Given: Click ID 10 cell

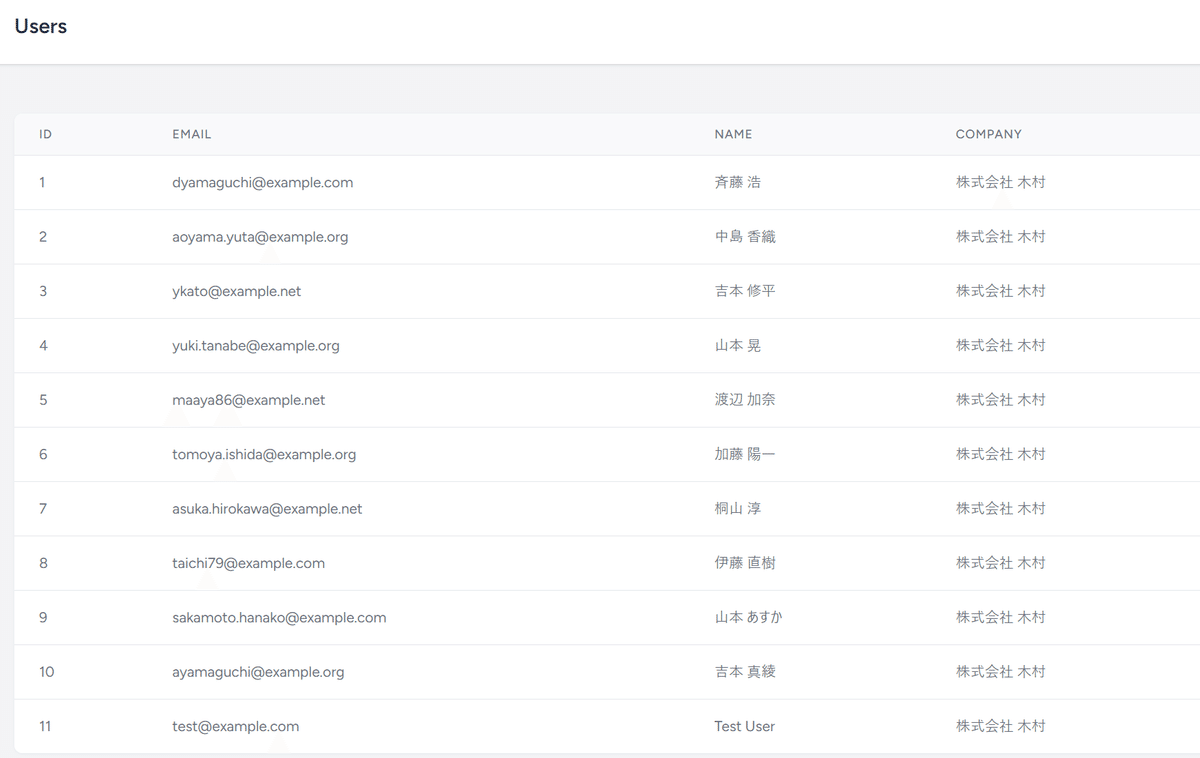Looking at the screenshot, I should 47,672.
